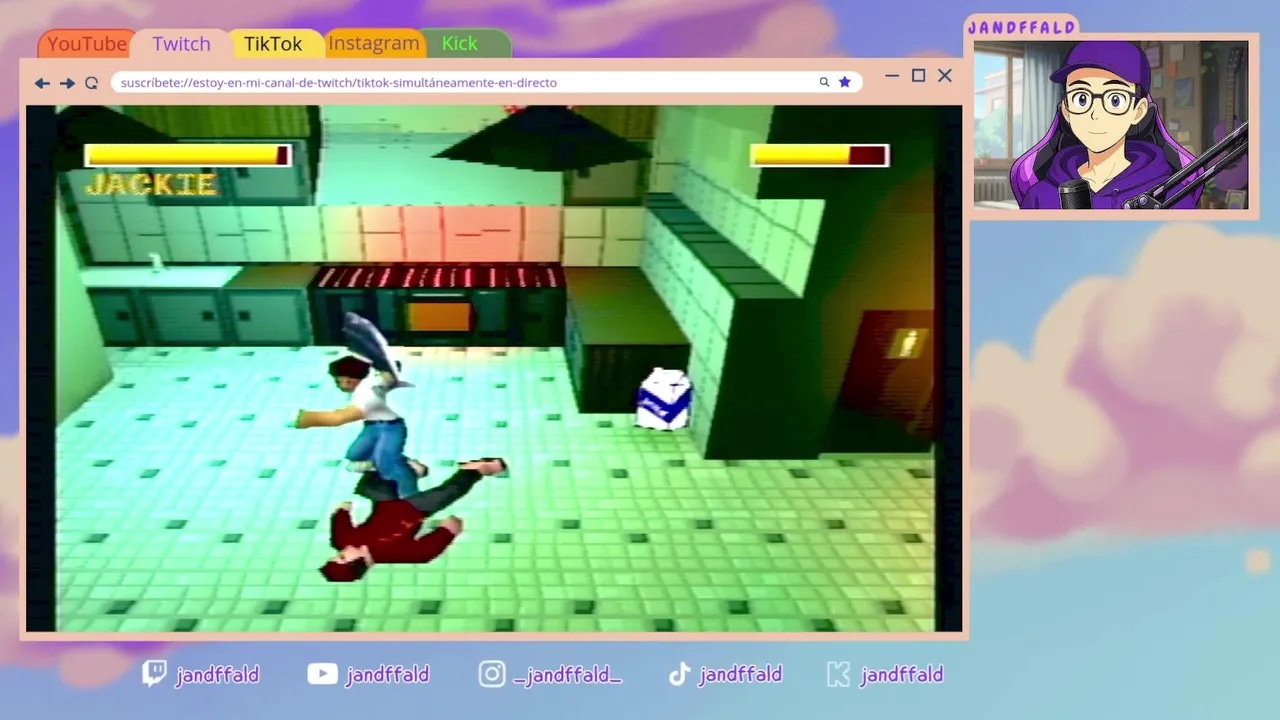The image size is (1280, 720).
Task: Minimize the pink browser frame window
Action: 892,76
